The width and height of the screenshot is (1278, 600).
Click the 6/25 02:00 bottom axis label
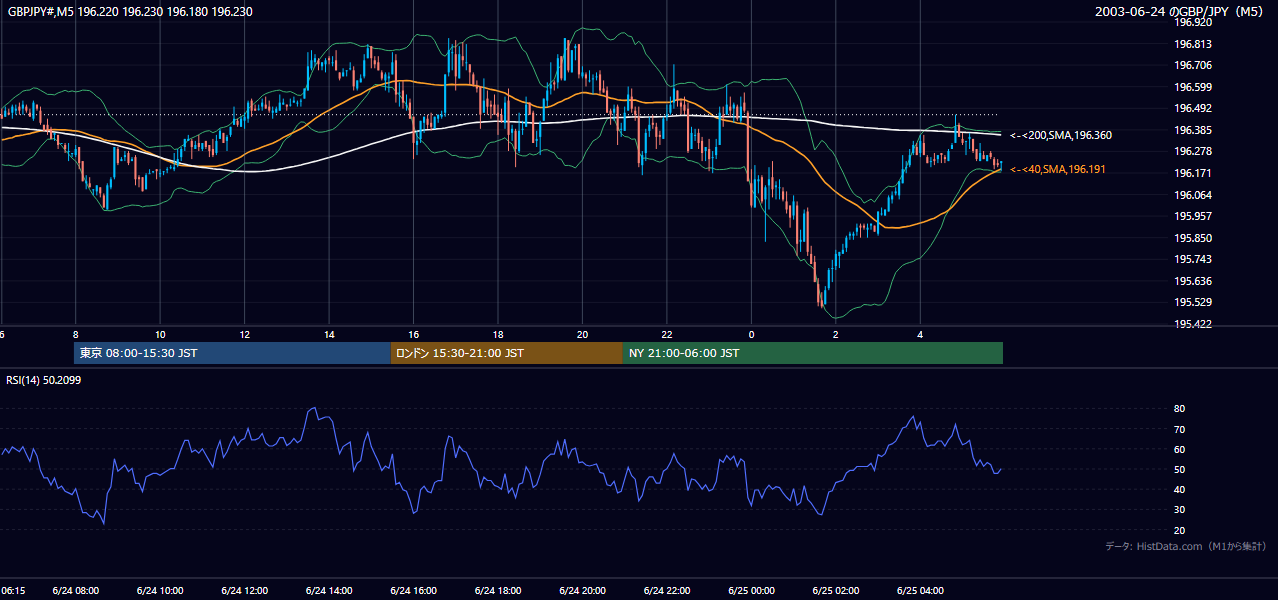(836, 591)
